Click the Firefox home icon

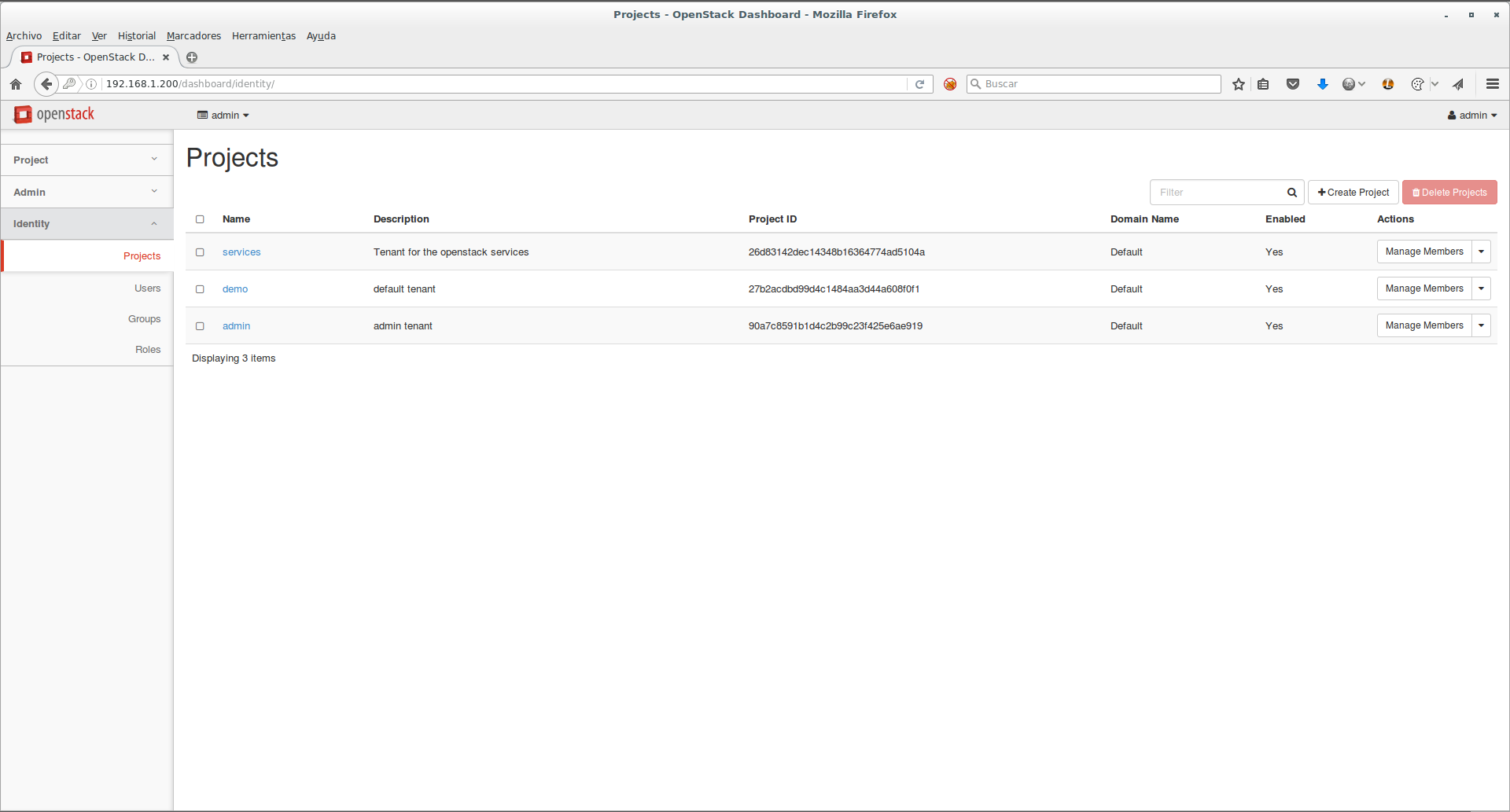[16, 84]
